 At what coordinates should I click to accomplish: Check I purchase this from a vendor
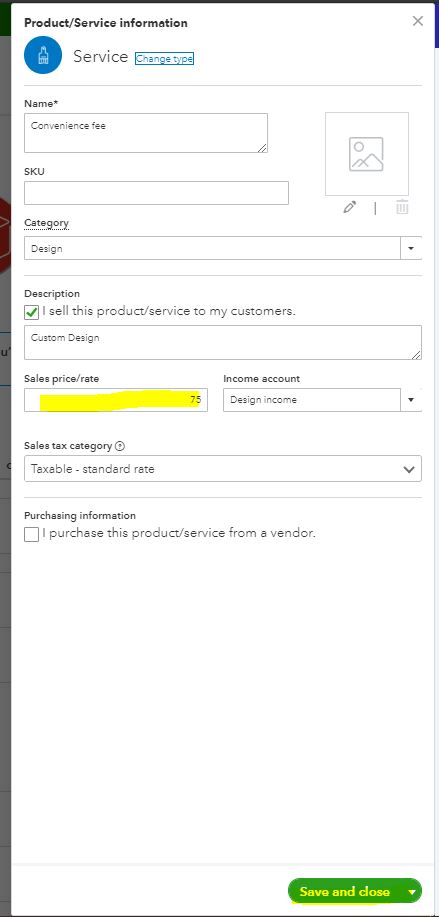pos(32,534)
